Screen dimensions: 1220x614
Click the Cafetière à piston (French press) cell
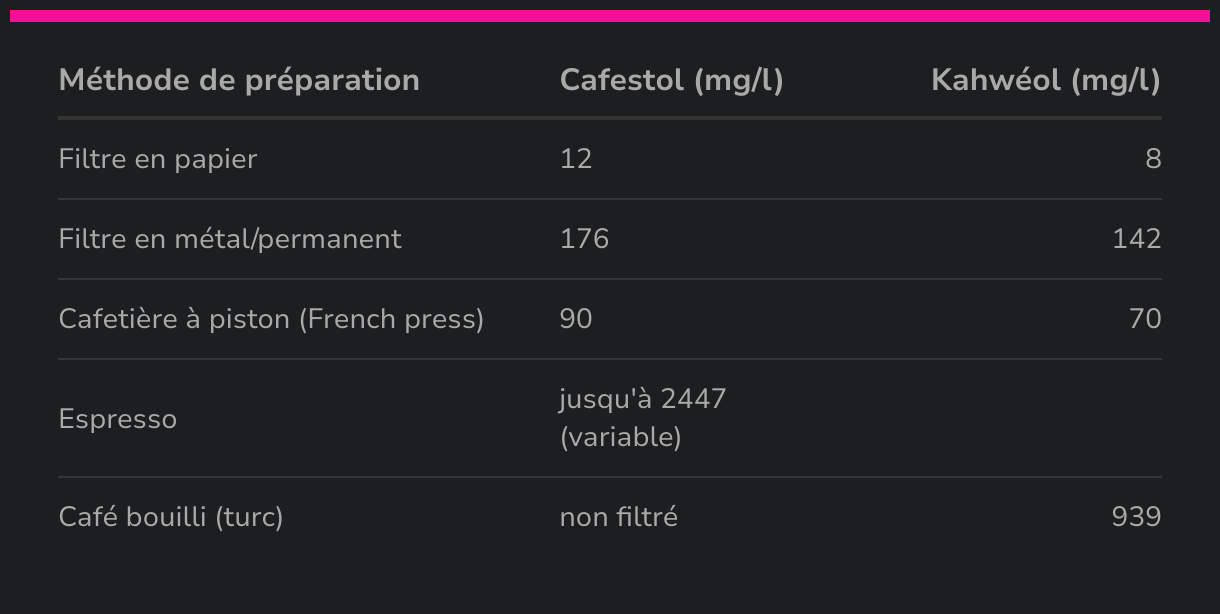[x=271, y=319]
